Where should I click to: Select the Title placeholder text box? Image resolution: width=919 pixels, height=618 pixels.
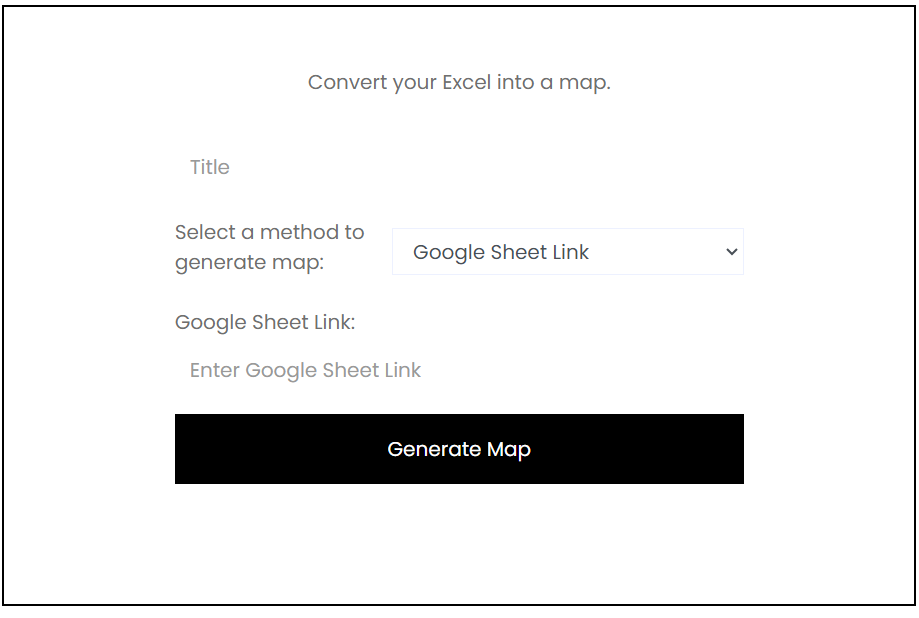[459, 167]
